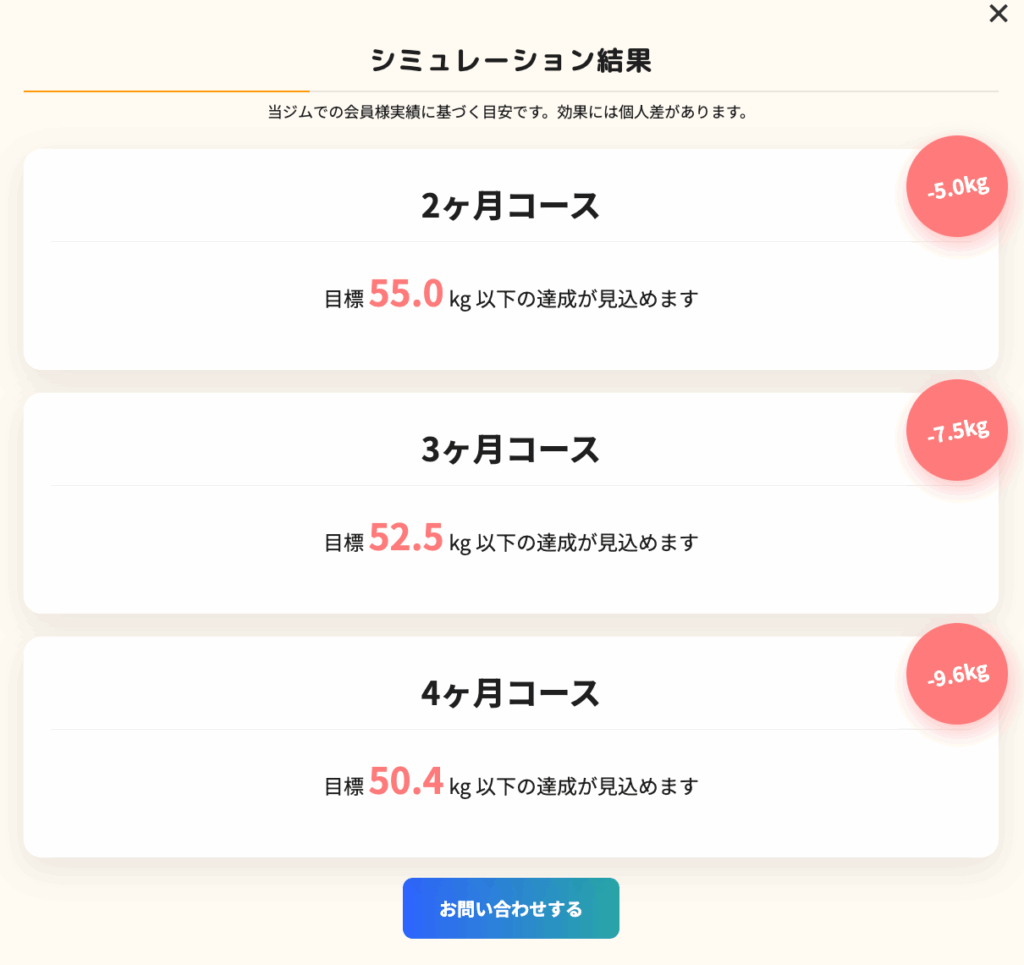The height and width of the screenshot is (965, 1024).
Task: Select the pink circle on the 2ヶ月コース card
Action: click(956, 186)
